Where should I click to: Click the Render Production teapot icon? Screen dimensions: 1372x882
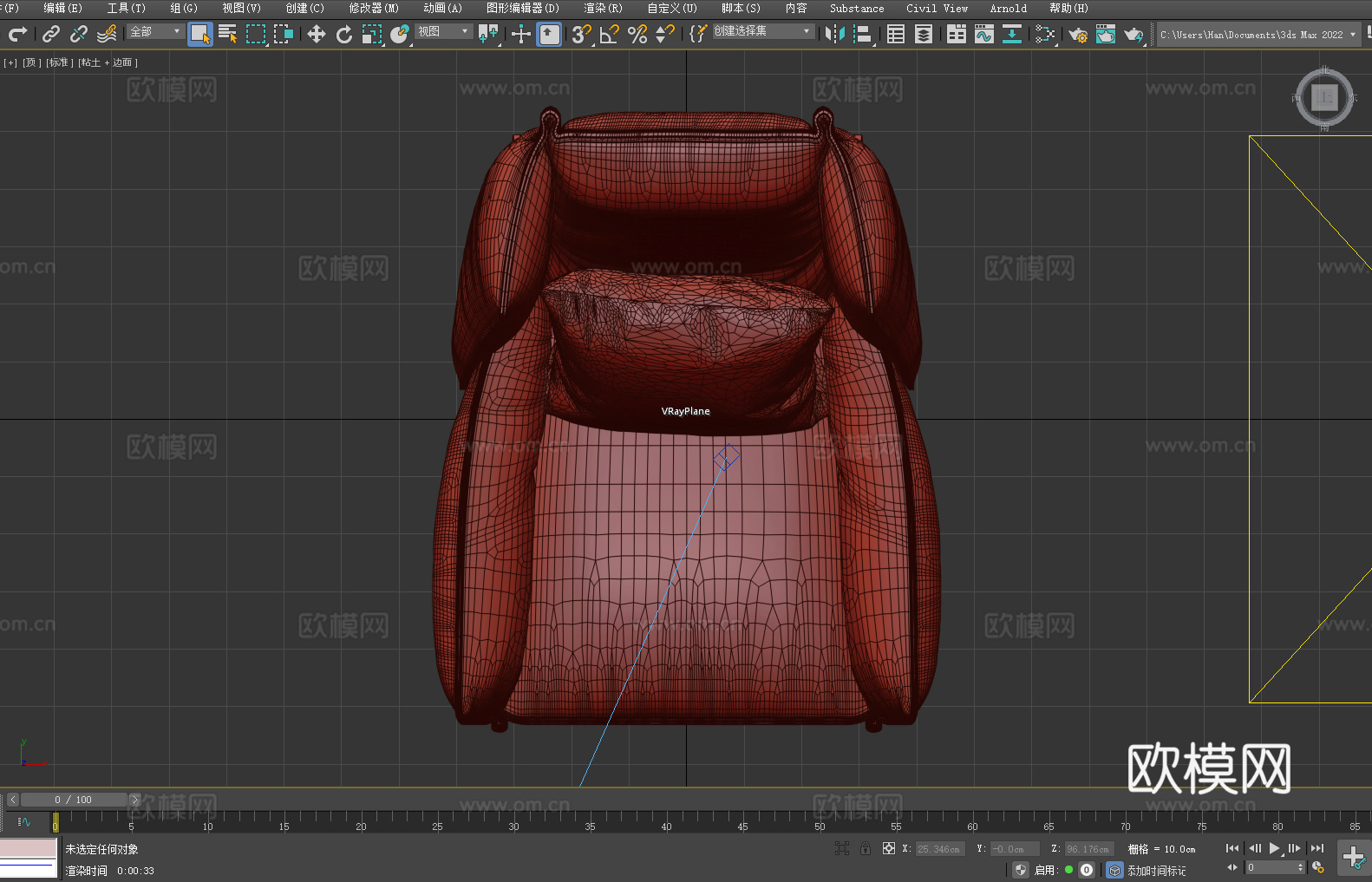tap(1134, 34)
